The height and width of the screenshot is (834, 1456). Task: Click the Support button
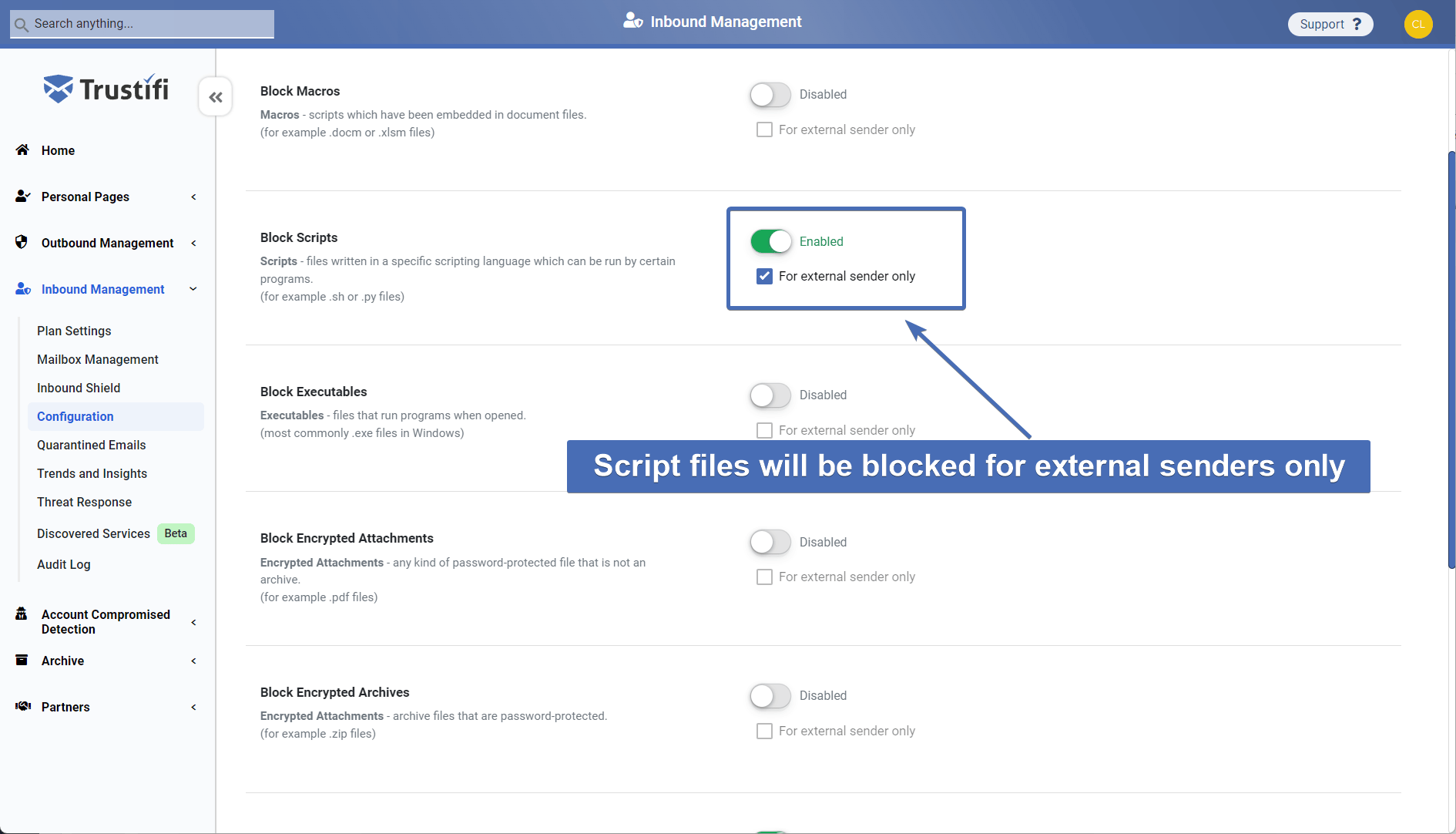click(x=1330, y=24)
